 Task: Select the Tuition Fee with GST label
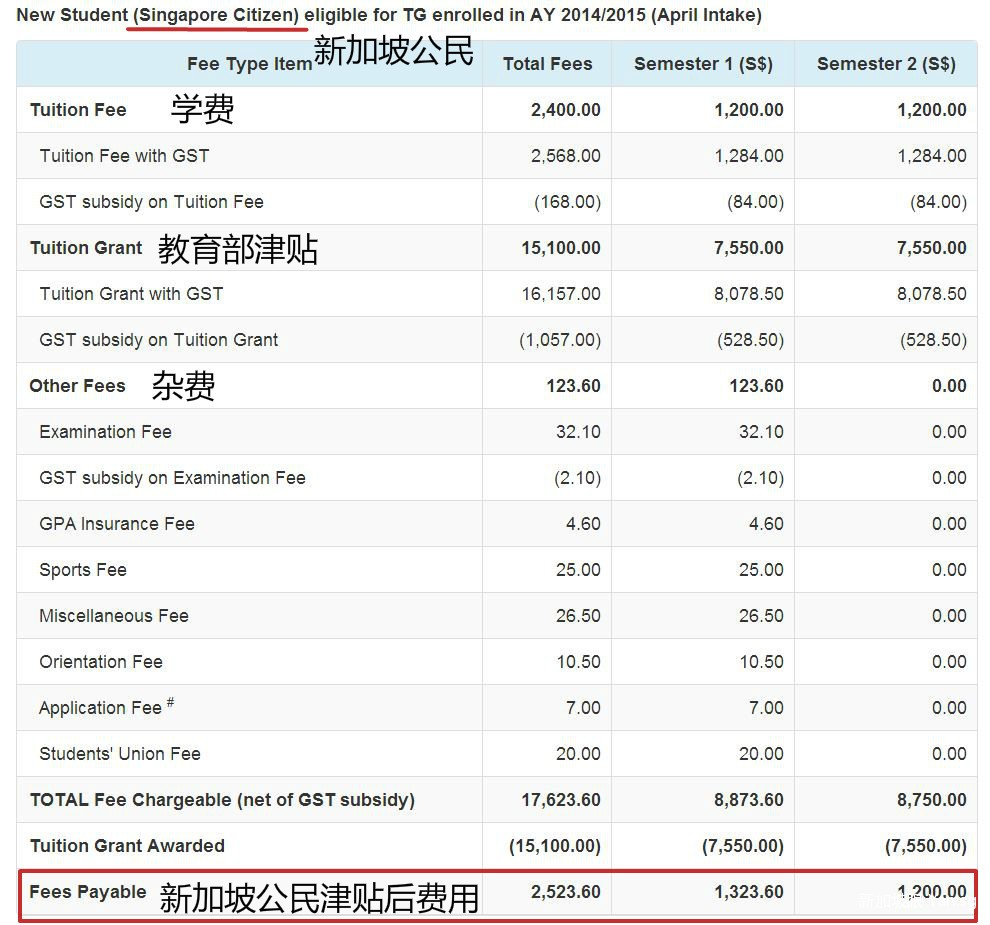pyautogui.click(x=124, y=156)
